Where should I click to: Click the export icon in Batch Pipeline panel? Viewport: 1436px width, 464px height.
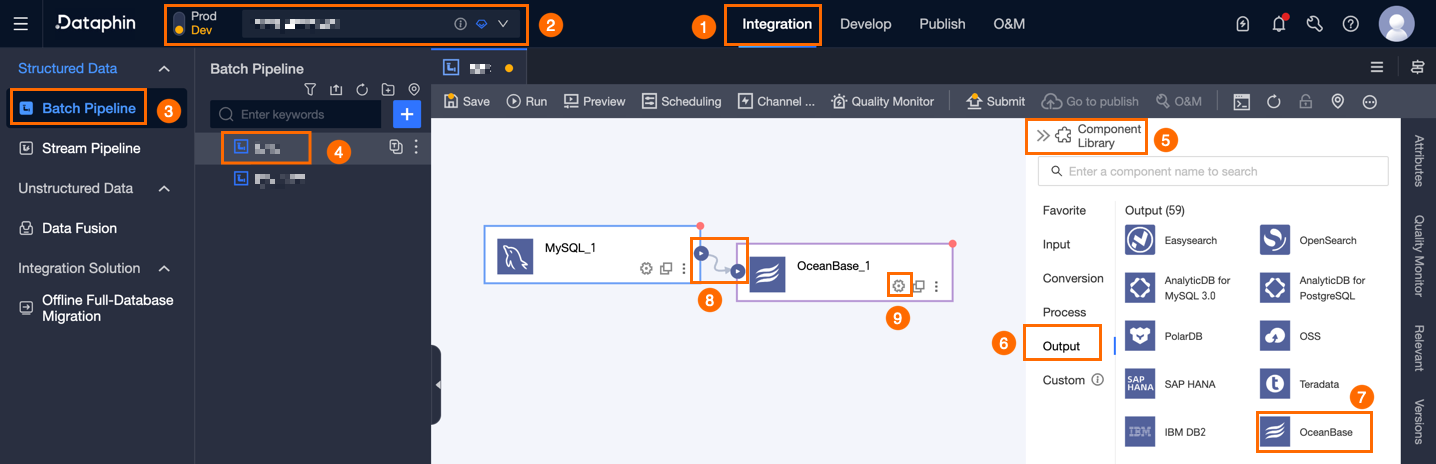(x=336, y=89)
